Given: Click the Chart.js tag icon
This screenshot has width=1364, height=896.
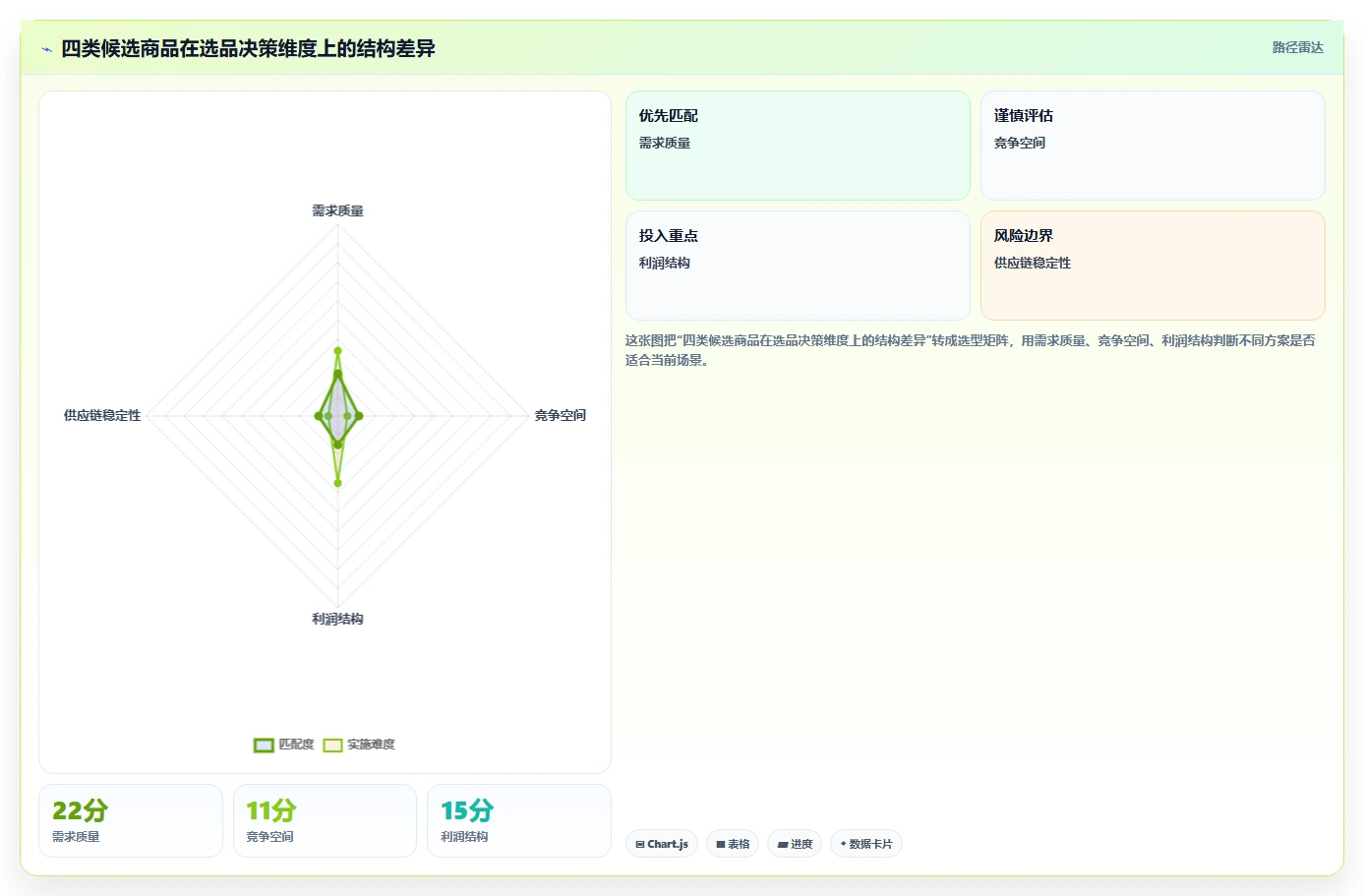Looking at the screenshot, I should tap(640, 844).
